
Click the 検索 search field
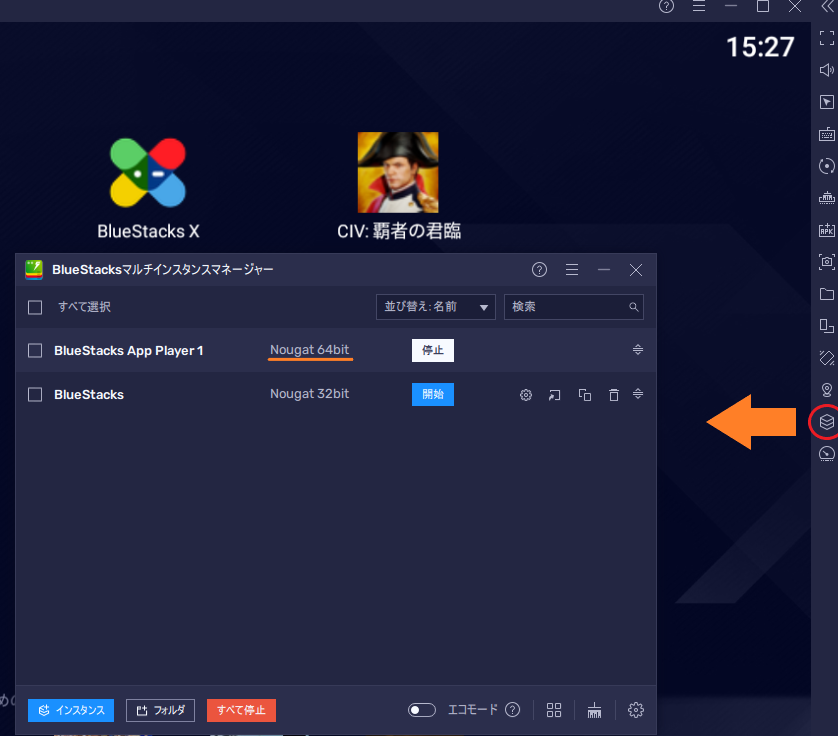568,307
